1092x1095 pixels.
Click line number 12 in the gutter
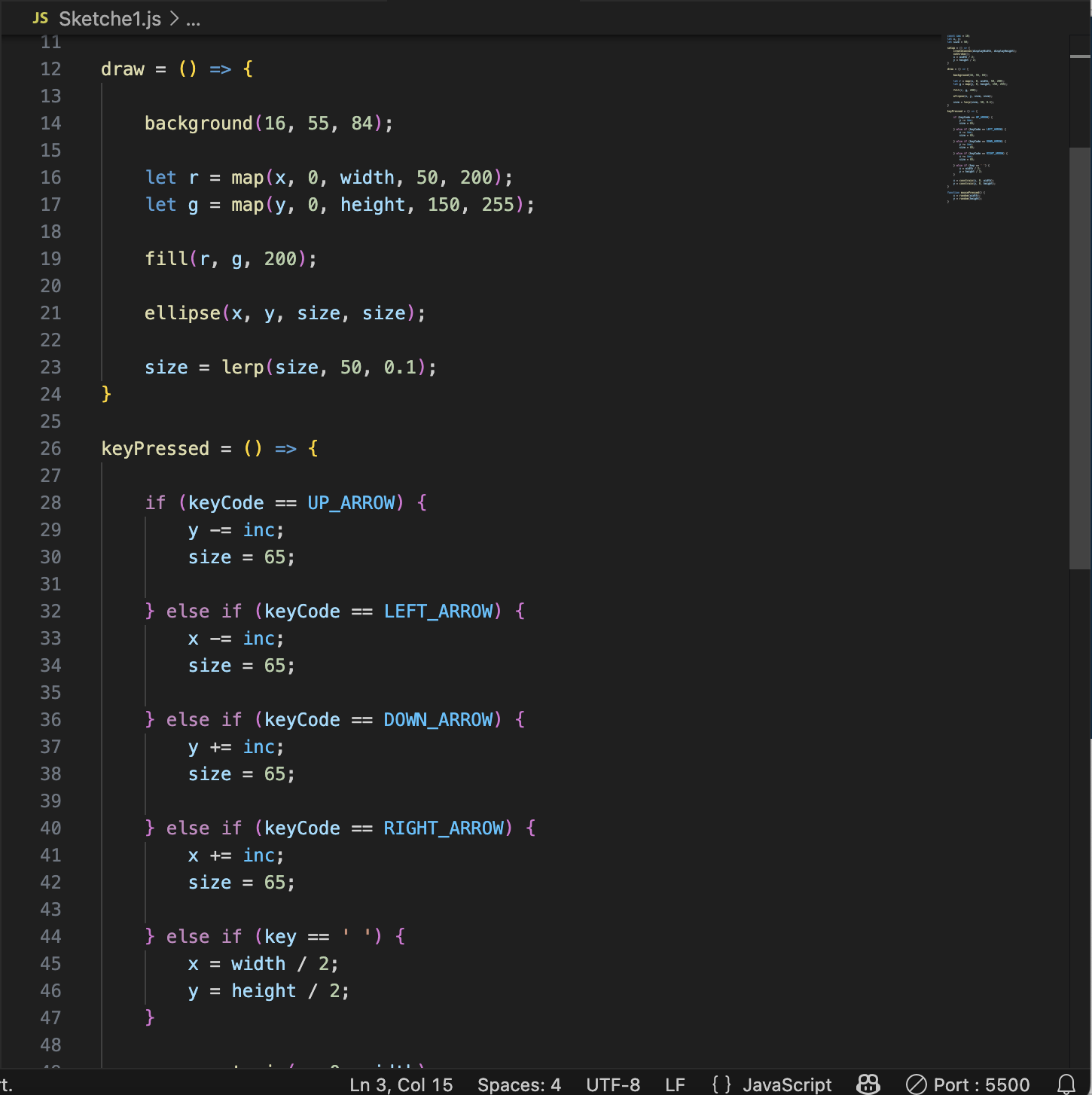50,69
